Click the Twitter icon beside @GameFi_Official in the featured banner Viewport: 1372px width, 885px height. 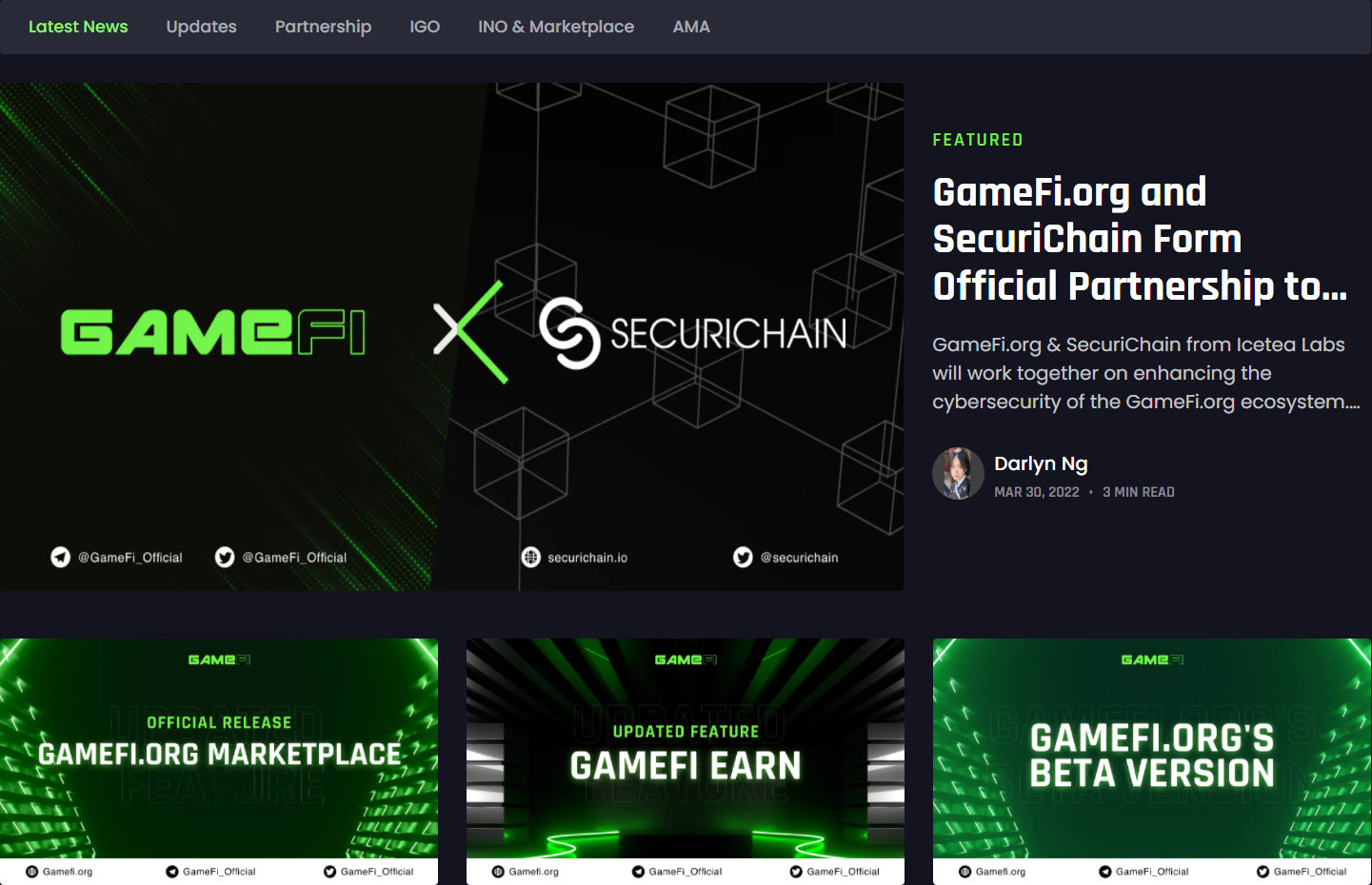225,558
